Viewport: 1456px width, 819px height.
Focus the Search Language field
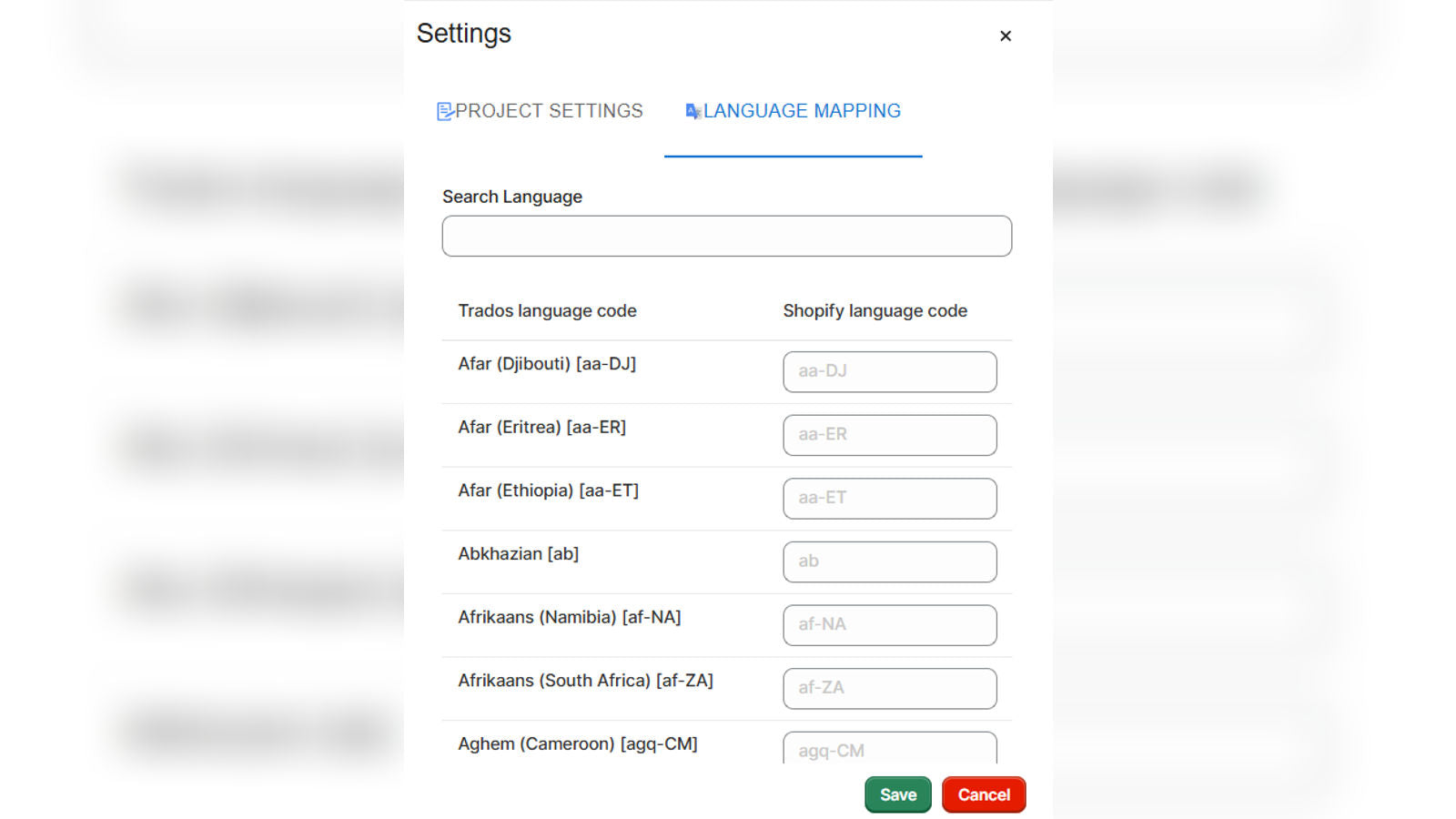click(726, 236)
